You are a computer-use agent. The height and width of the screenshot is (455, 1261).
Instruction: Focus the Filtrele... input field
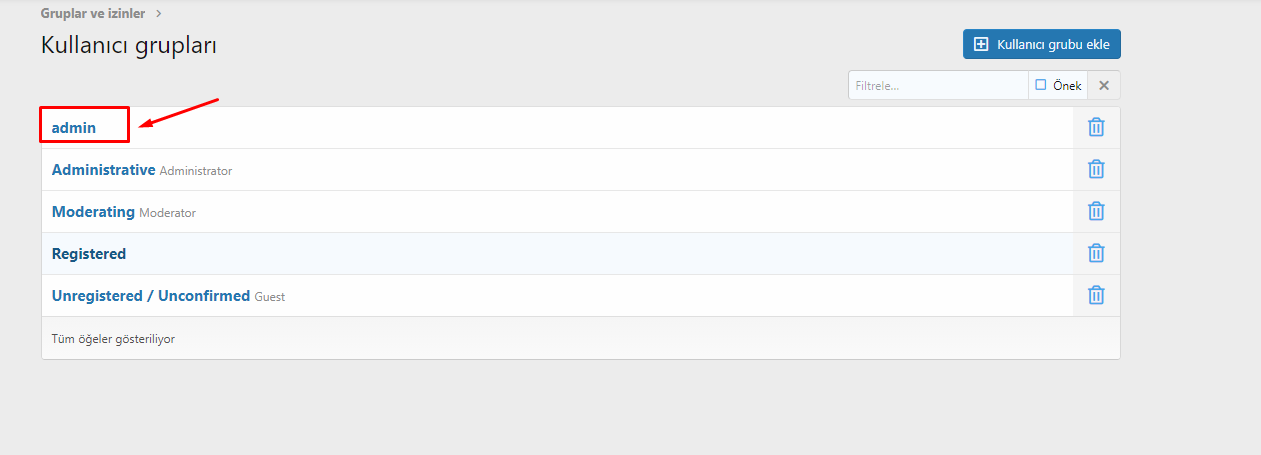(x=938, y=85)
